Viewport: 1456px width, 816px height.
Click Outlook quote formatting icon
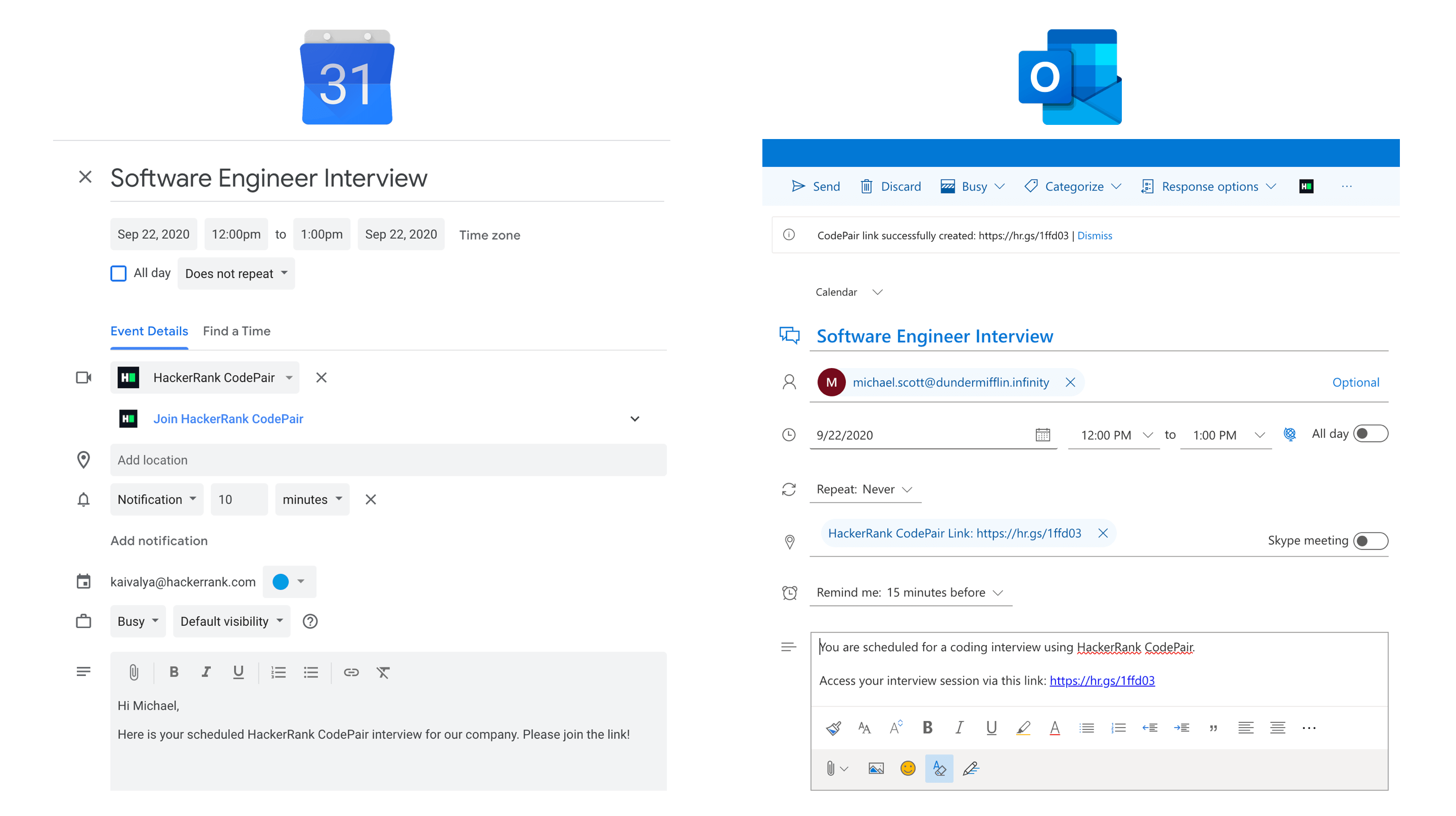(x=1213, y=728)
